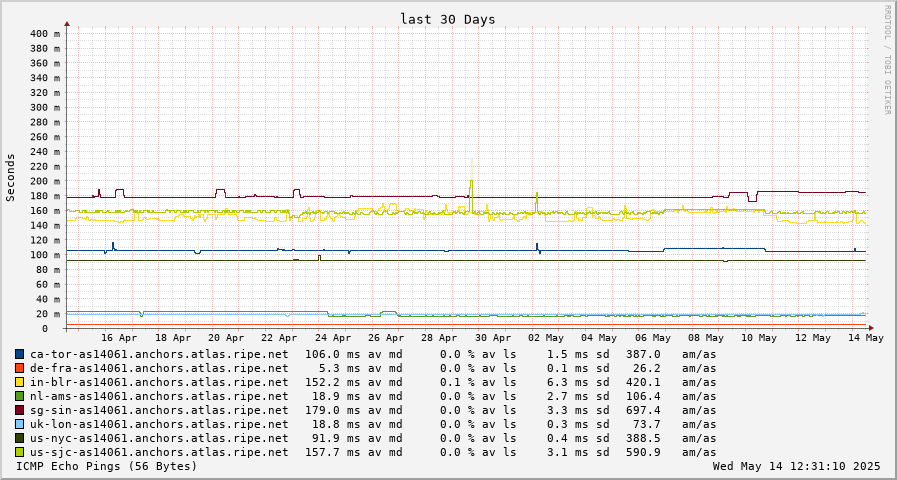Click the '5.3 ms' median value
The width and height of the screenshot is (897, 480).
pos(339,368)
